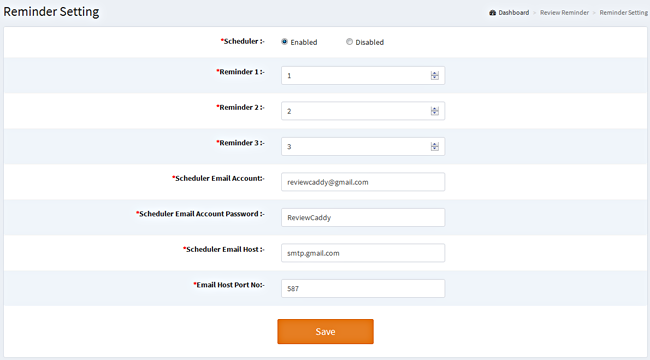
Task: Click the Reminder 2 spinner arrows
Action: coord(434,111)
